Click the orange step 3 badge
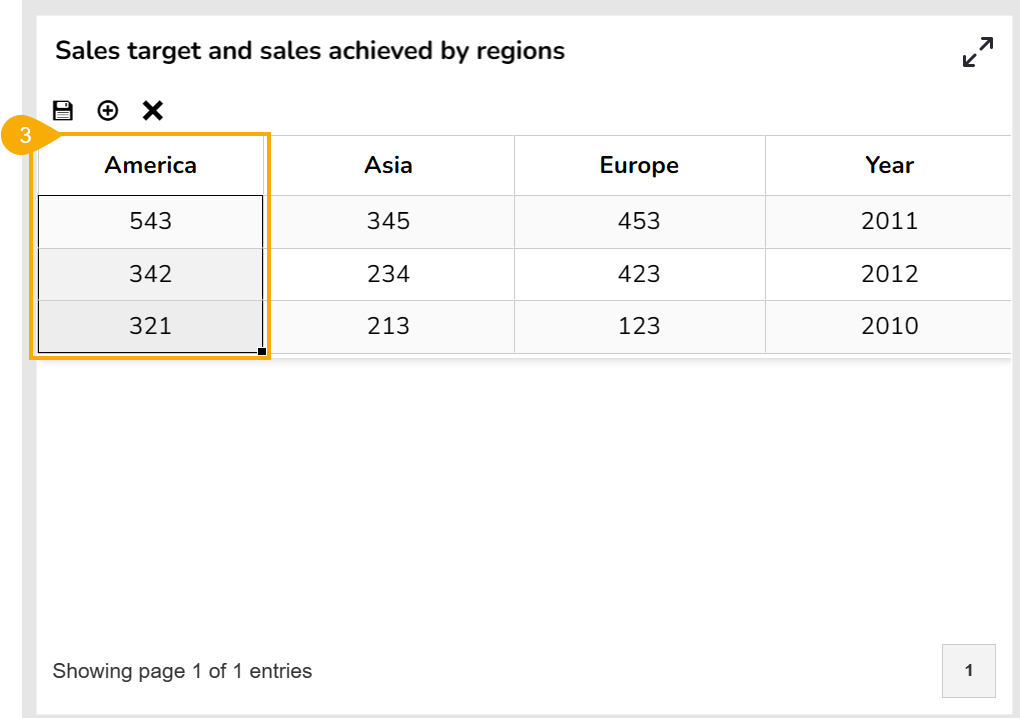The image size is (1020, 718). pos(26,136)
